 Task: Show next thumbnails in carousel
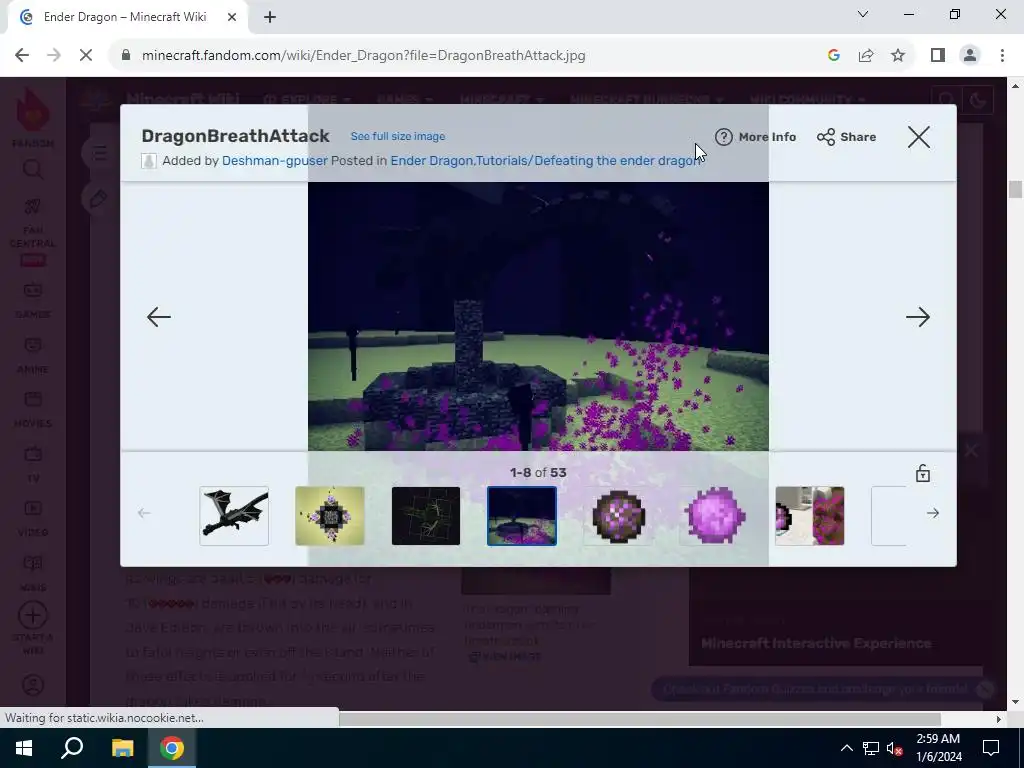pos(933,513)
